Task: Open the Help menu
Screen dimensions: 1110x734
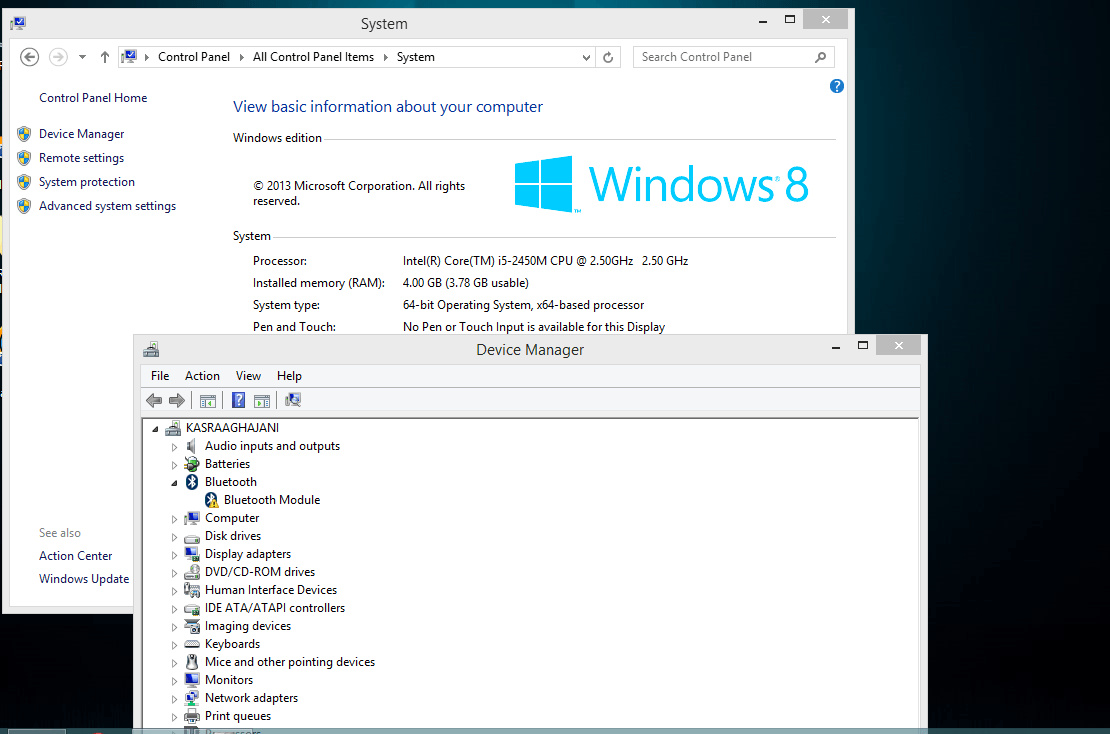Action: [290, 376]
